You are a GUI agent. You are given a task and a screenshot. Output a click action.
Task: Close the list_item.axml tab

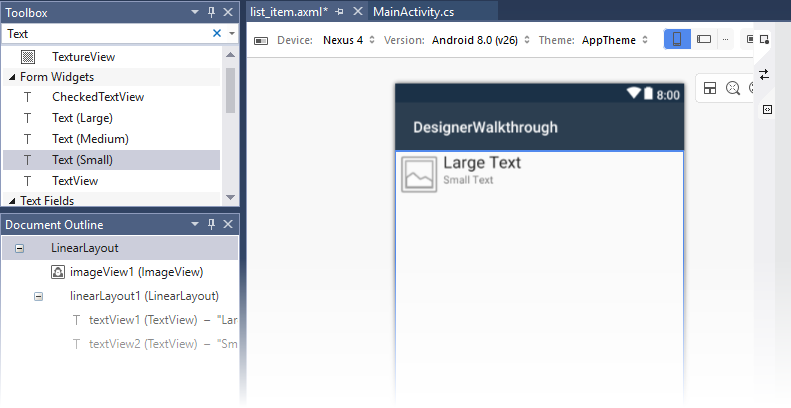pyautogui.click(x=357, y=11)
